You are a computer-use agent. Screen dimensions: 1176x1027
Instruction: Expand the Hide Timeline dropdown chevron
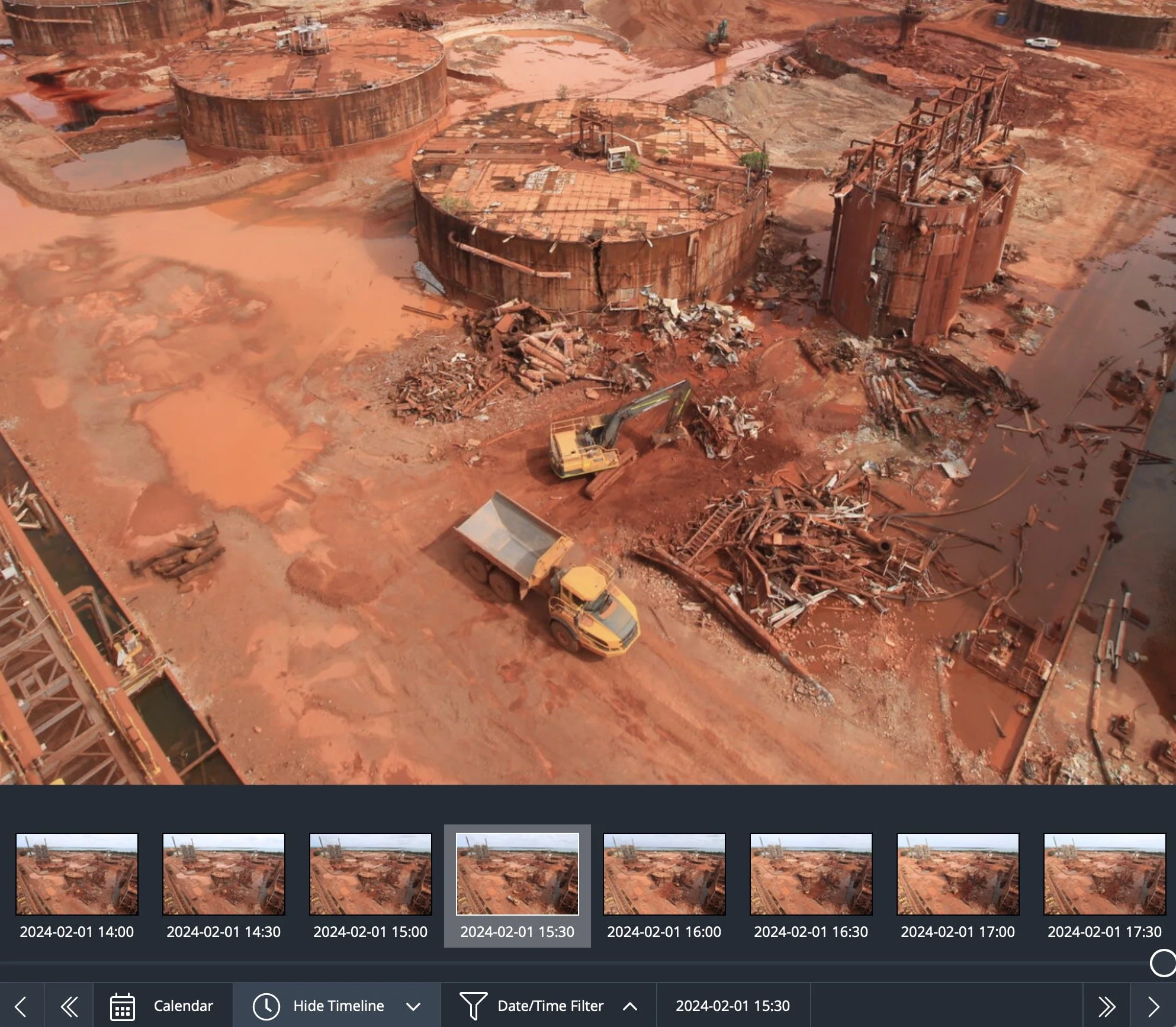pyautogui.click(x=413, y=1006)
